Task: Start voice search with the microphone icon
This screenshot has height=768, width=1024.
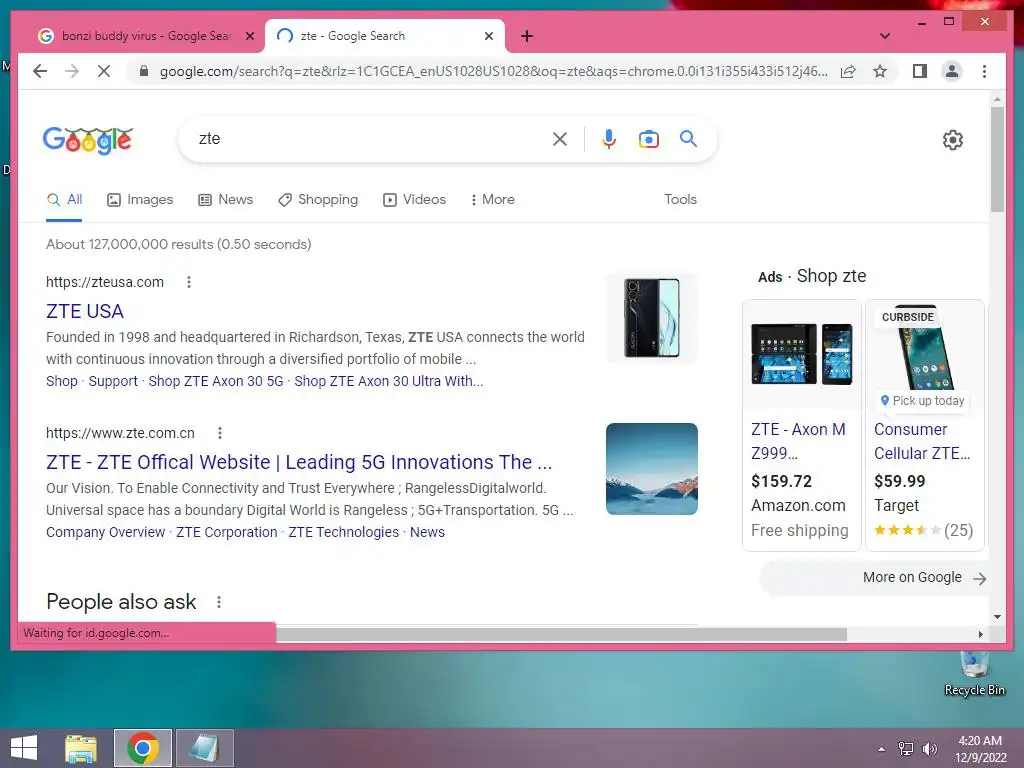Action: (609, 138)
